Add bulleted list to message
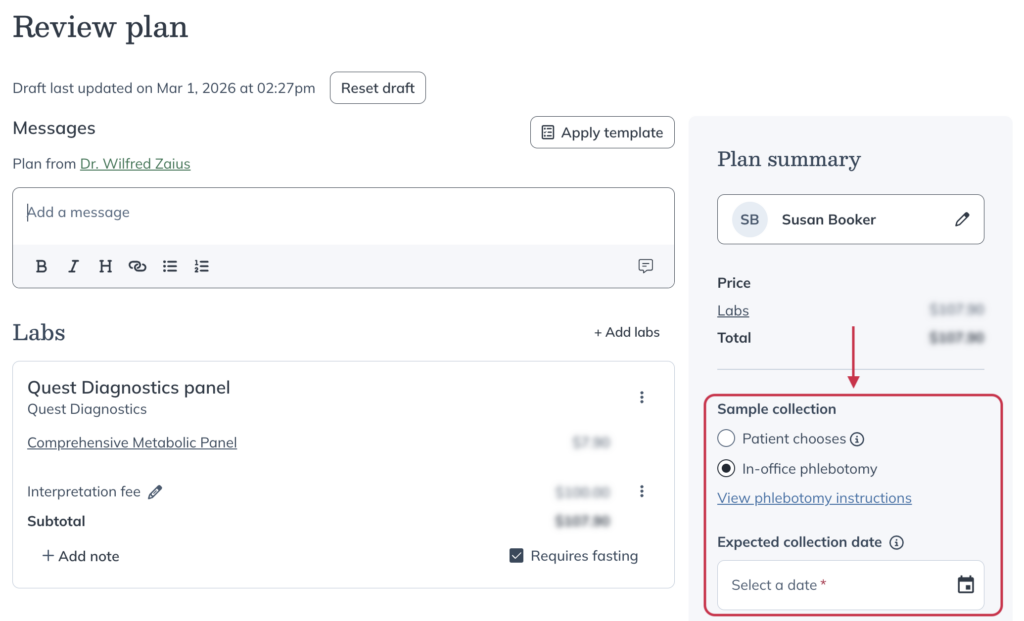This screenshot has width=1024, height=621. coord(170,266)
